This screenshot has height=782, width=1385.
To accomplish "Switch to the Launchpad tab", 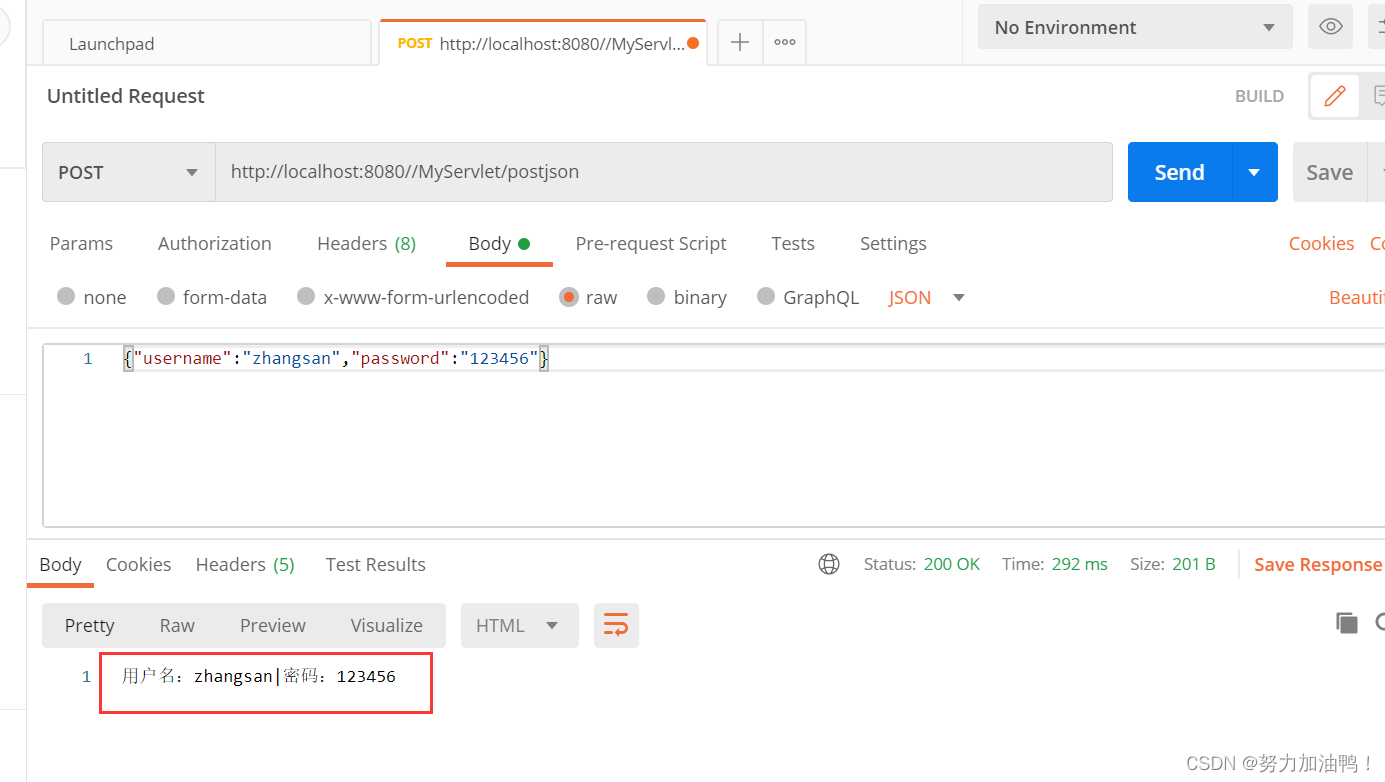I will click(x=207, y=44).
